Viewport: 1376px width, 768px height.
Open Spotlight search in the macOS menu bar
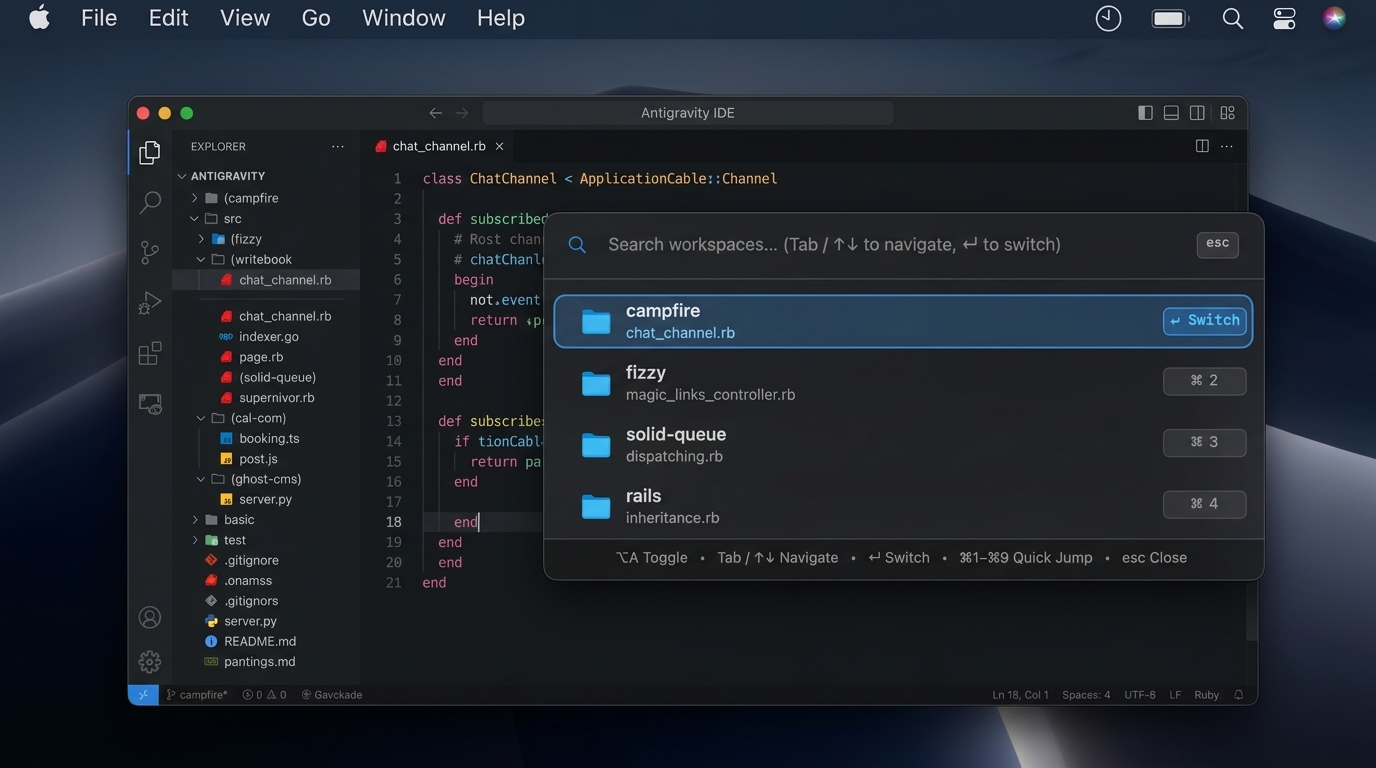[x=1233, y=18]
